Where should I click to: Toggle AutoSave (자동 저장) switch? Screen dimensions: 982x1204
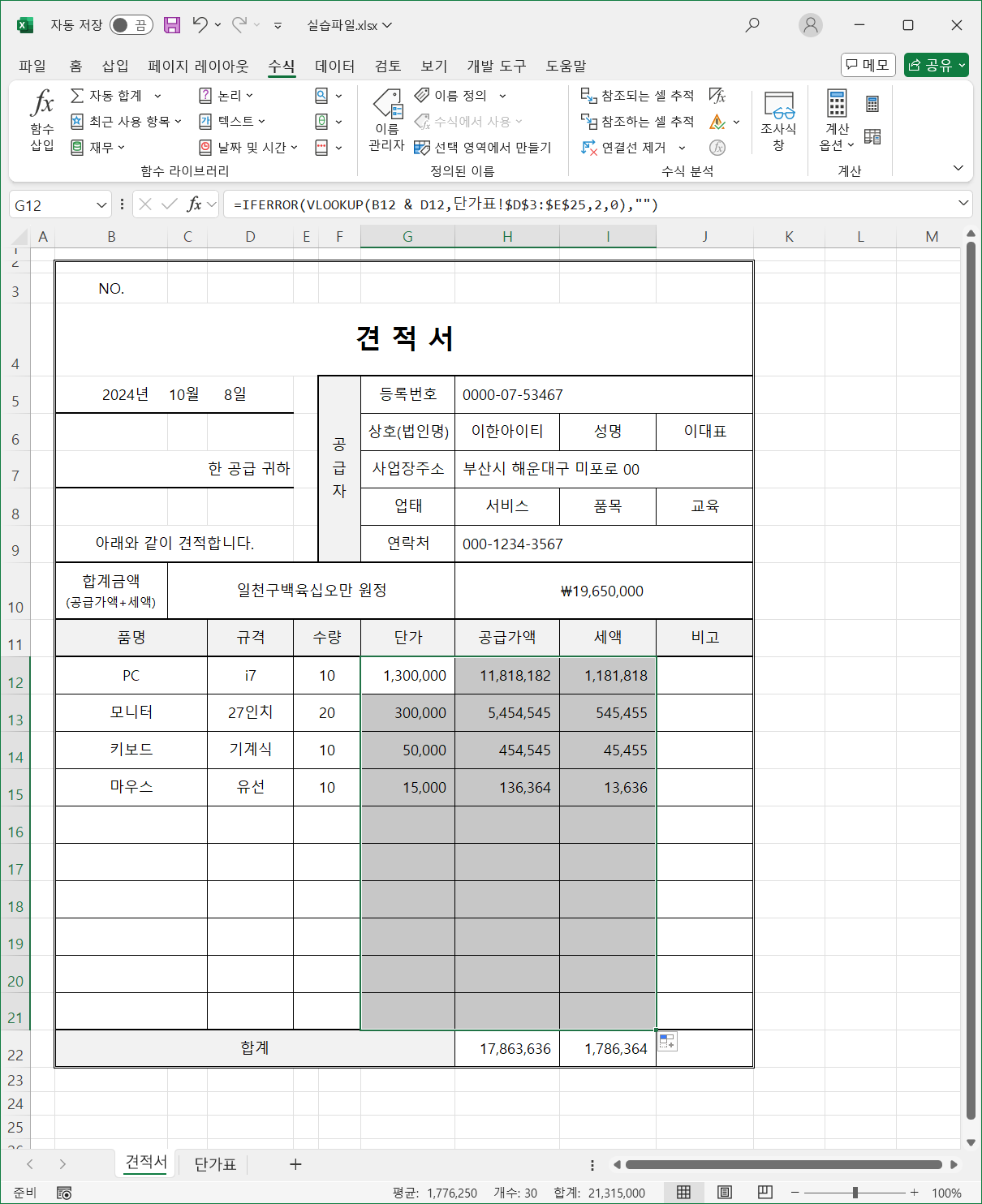[131, 25]
